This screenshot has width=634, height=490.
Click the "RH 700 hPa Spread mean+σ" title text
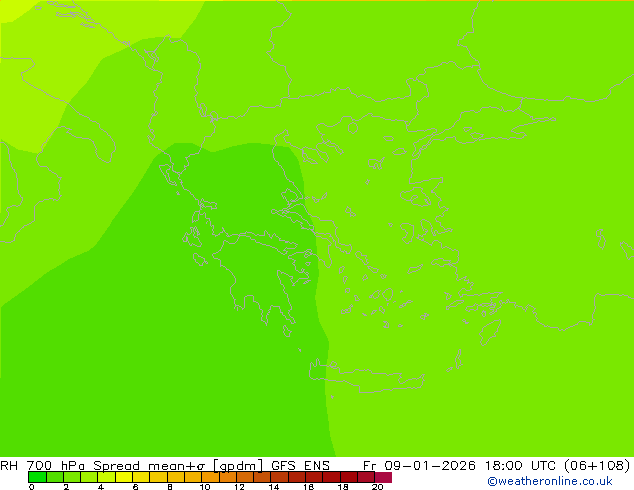coord(103,466)
